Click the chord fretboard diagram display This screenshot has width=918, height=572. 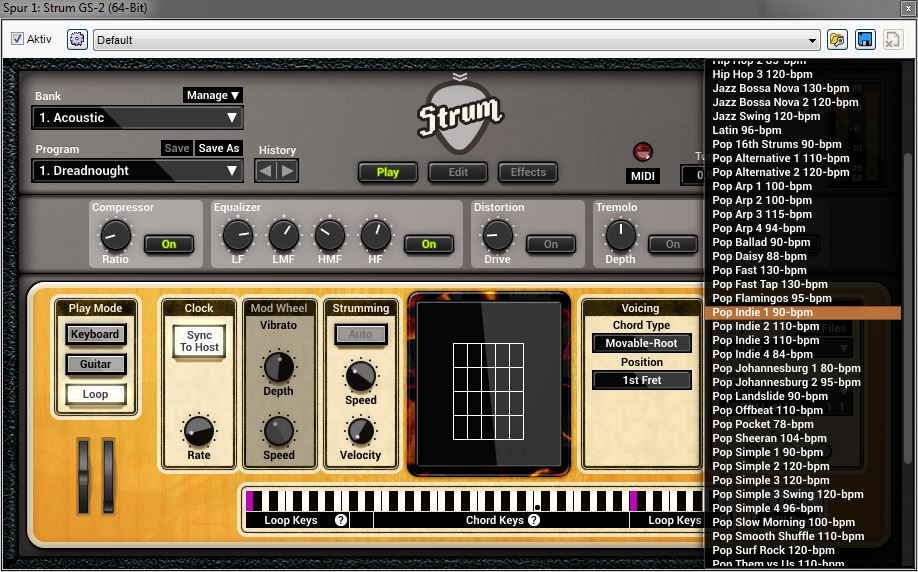[488, 383]
